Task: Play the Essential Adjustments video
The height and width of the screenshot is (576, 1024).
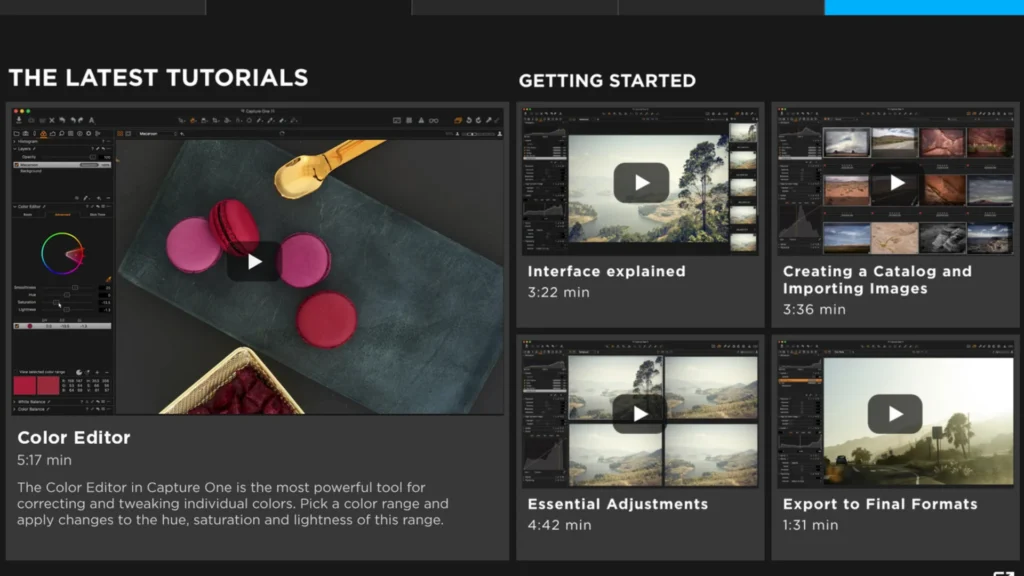Action: pyautogui.click(x=641, y=414)
